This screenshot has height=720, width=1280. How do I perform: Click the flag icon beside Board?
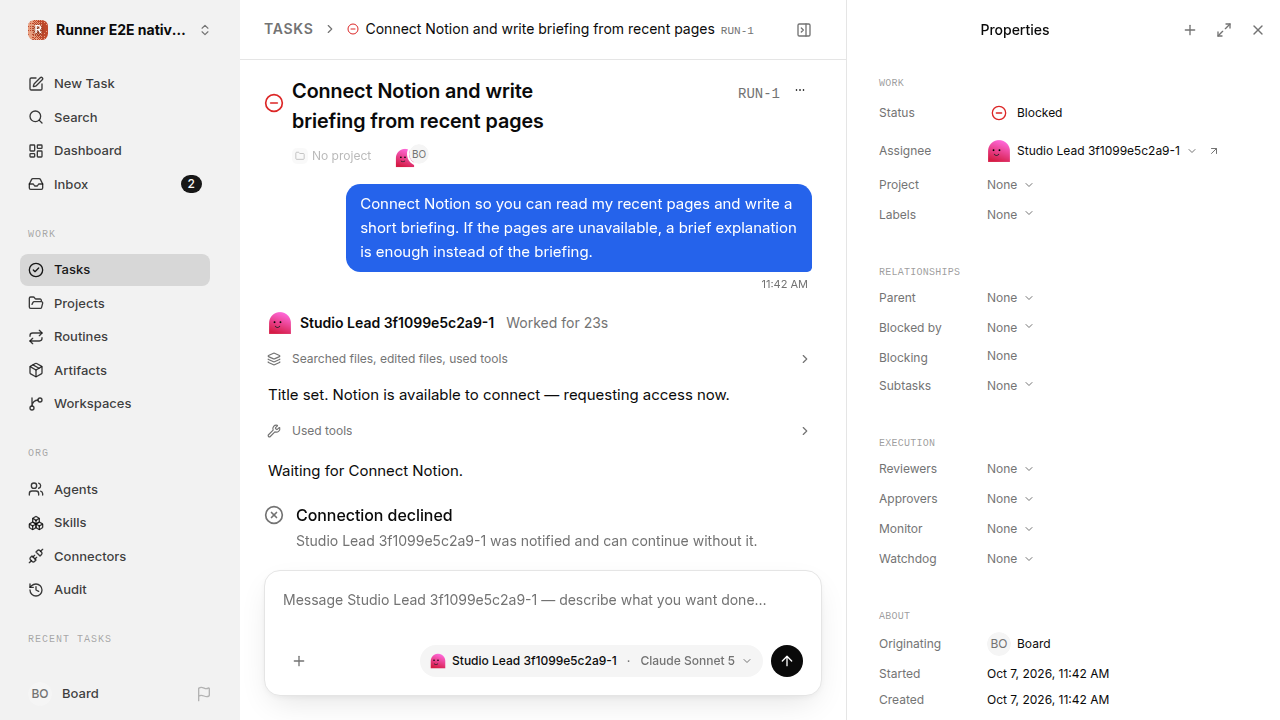click(x=204, y=694)
